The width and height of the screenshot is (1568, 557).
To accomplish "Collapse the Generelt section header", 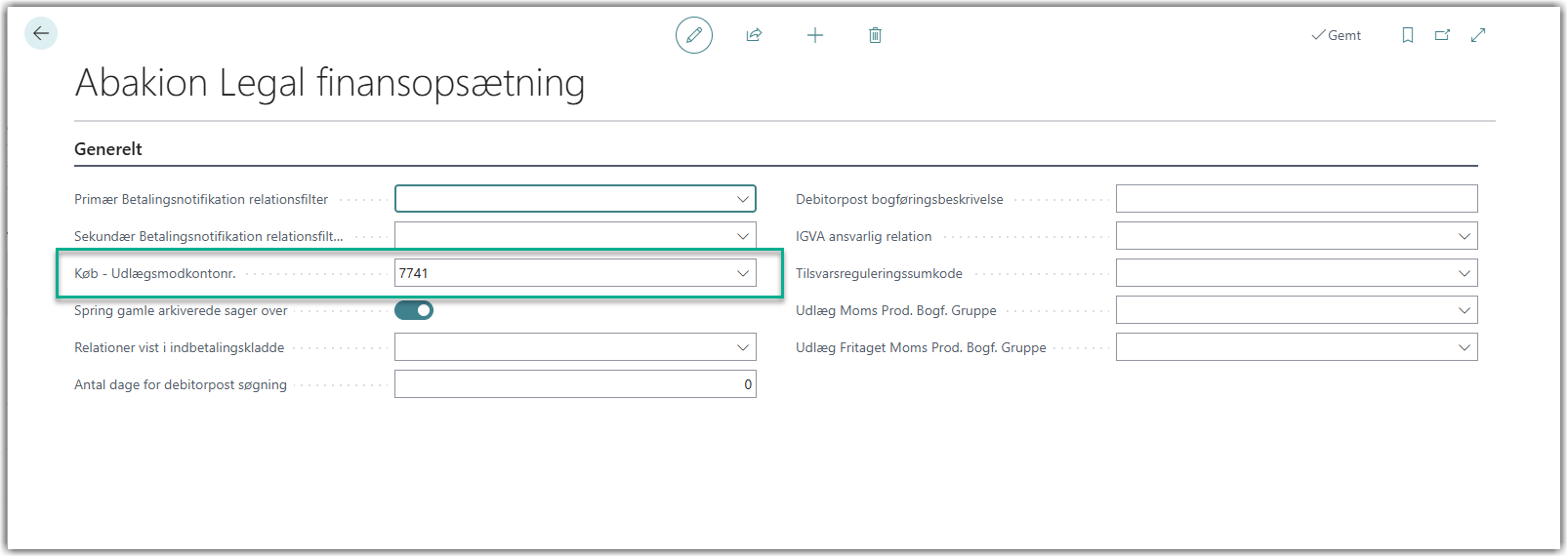I will (x=108, y=149).
